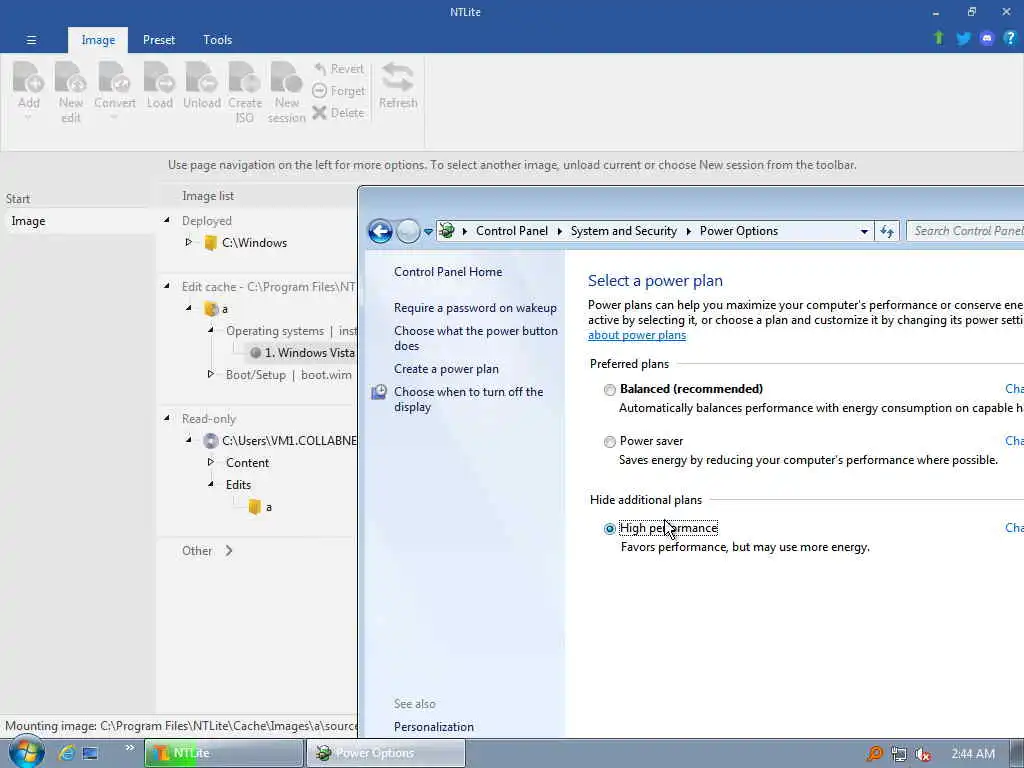
Task: Open the Twitter icon link
Action: click(963, 39)
